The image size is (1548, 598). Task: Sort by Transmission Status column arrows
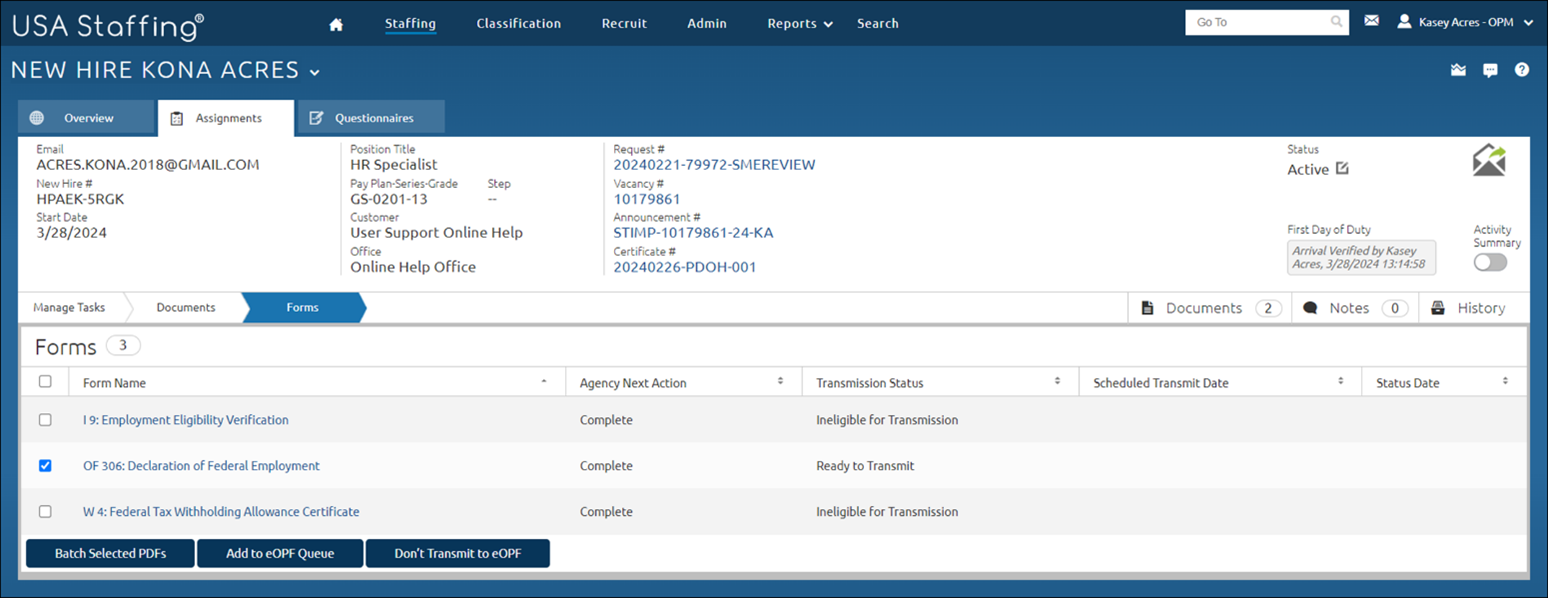tap(1057, 382)
